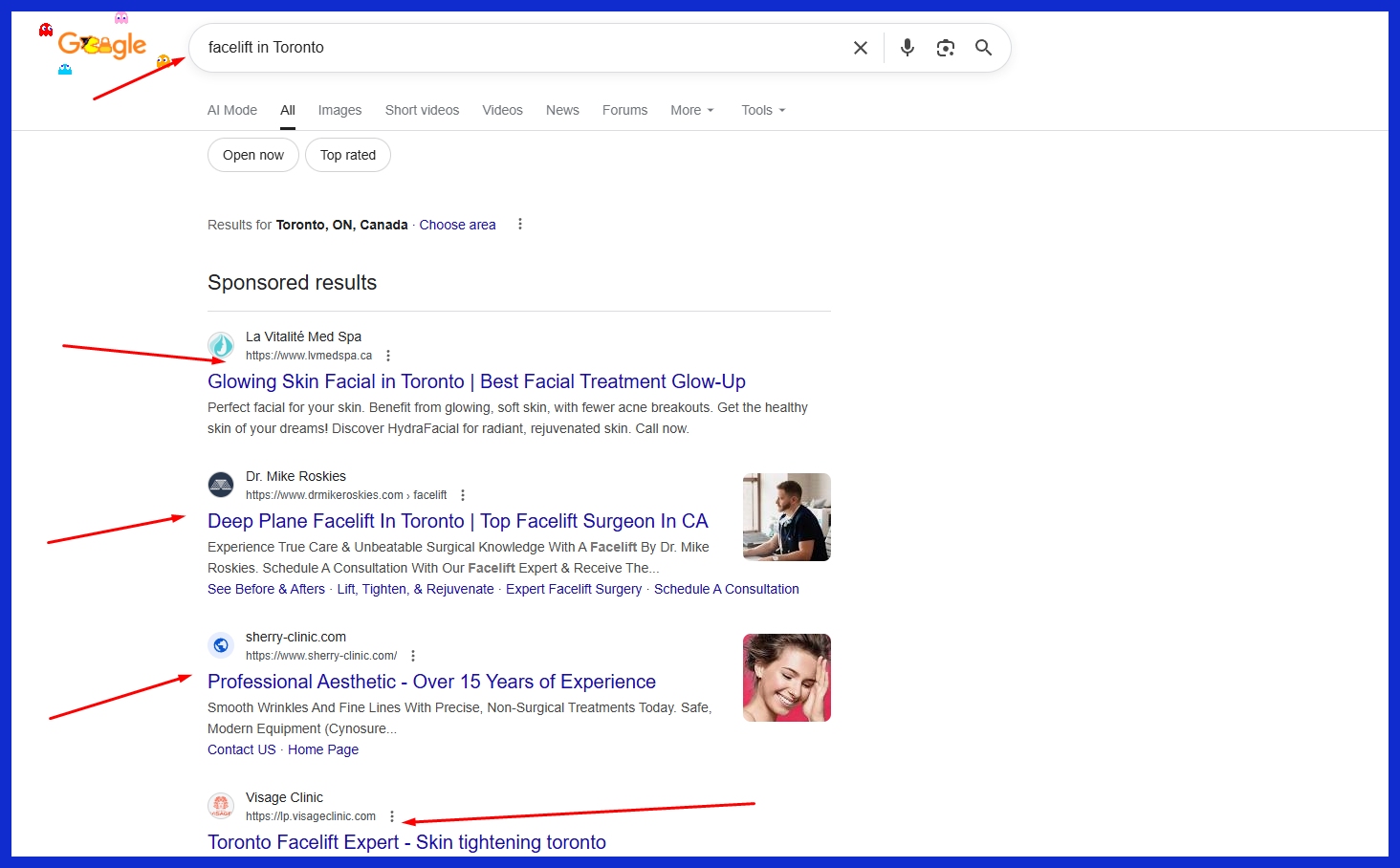This screenshot has width=1400, height=868.
Task: Toggle the Open now filter chip
Action: click(252, 154)
